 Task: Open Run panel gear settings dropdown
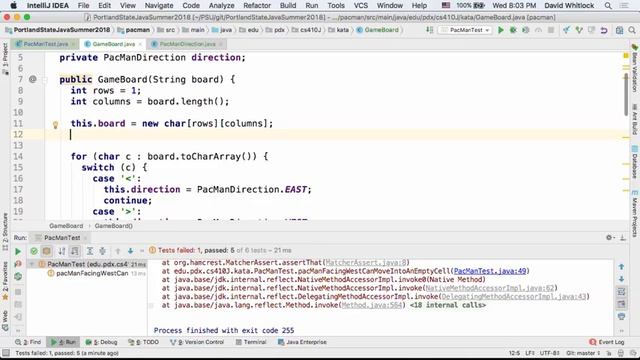[610, 238]
